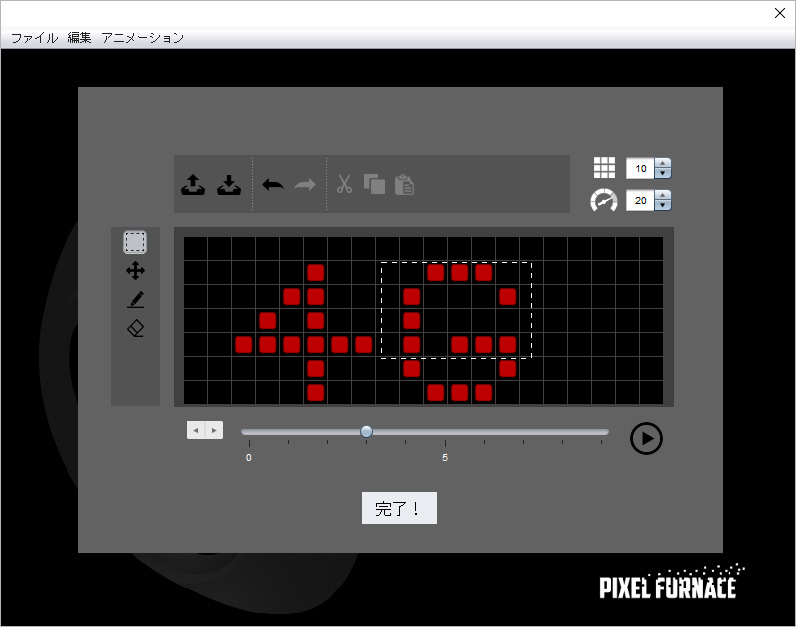Open the ファイル menu
This screenshot has width=796, height=627.
coord(34,38)
